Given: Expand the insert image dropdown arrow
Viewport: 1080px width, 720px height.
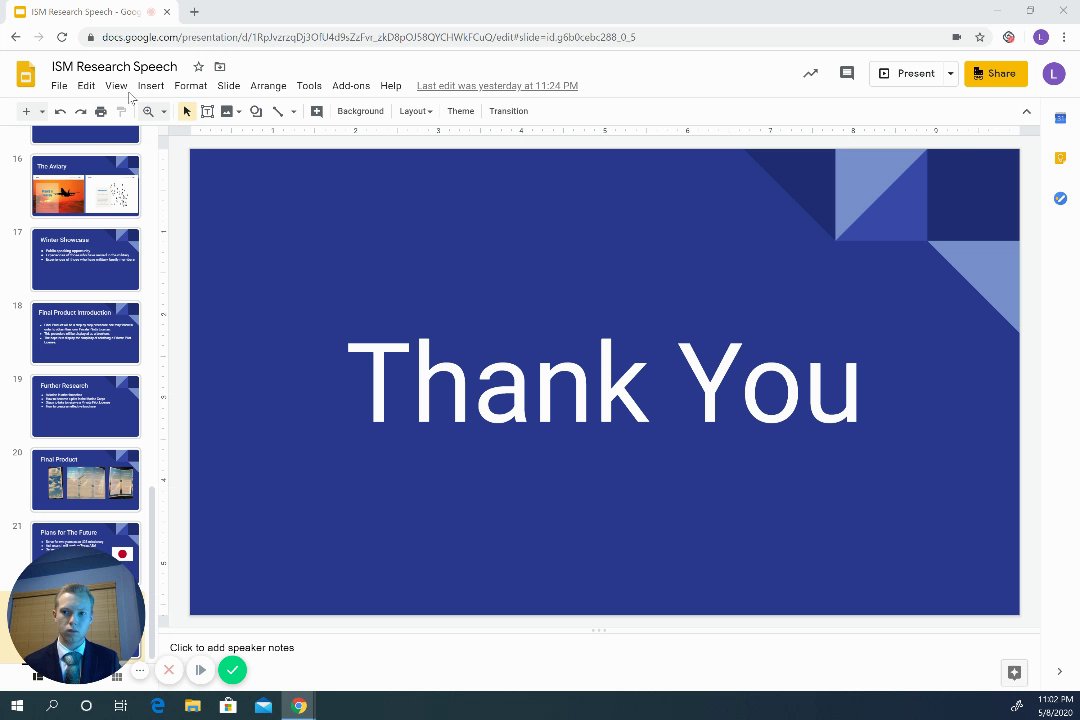Looking at the screenshot, I should tap(239, 112).
